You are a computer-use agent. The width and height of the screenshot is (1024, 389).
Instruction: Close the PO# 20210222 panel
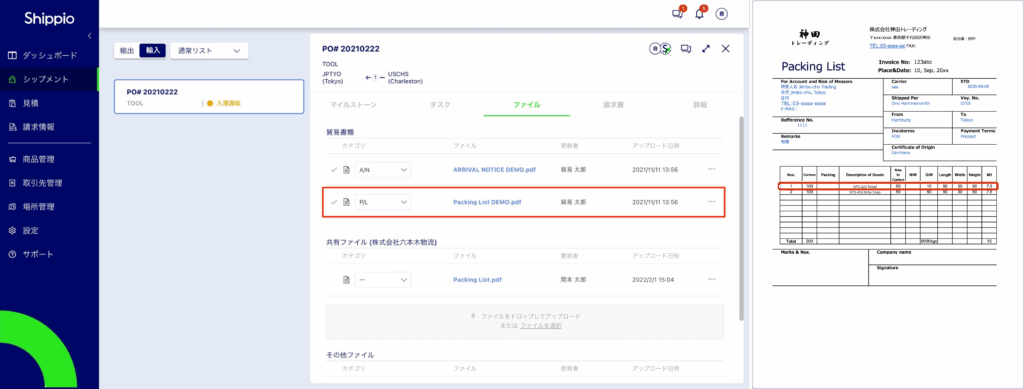725,49
